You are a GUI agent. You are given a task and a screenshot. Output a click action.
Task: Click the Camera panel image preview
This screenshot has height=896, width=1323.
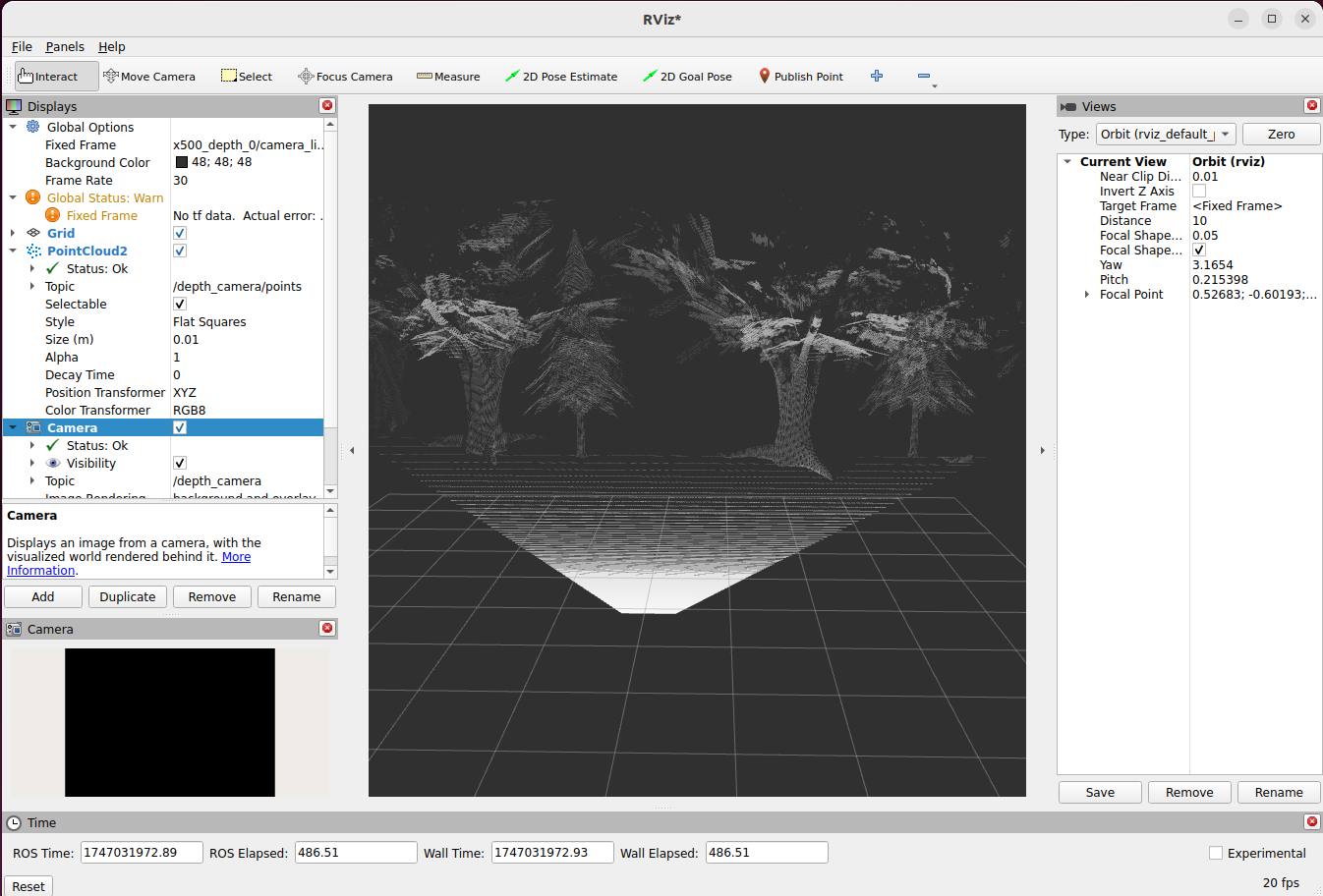click(170, 722)
